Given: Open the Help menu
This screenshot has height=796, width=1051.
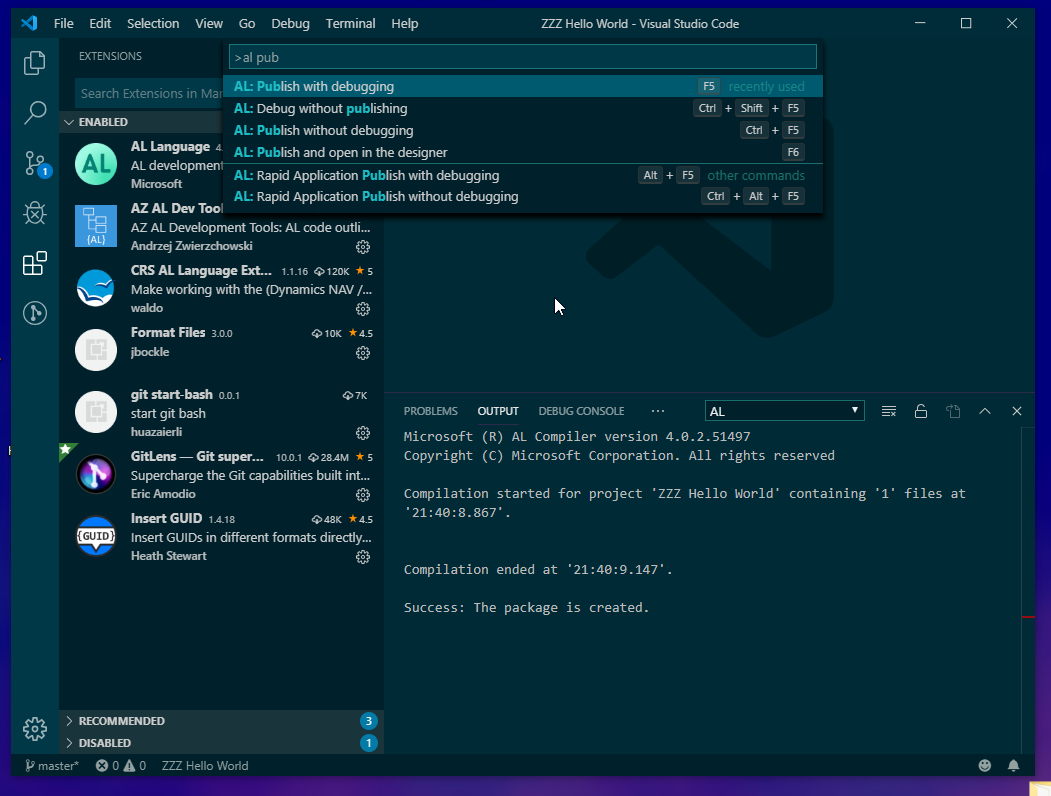Looking at the screenshot, I should pyautogui.click(x=404, y=23).
